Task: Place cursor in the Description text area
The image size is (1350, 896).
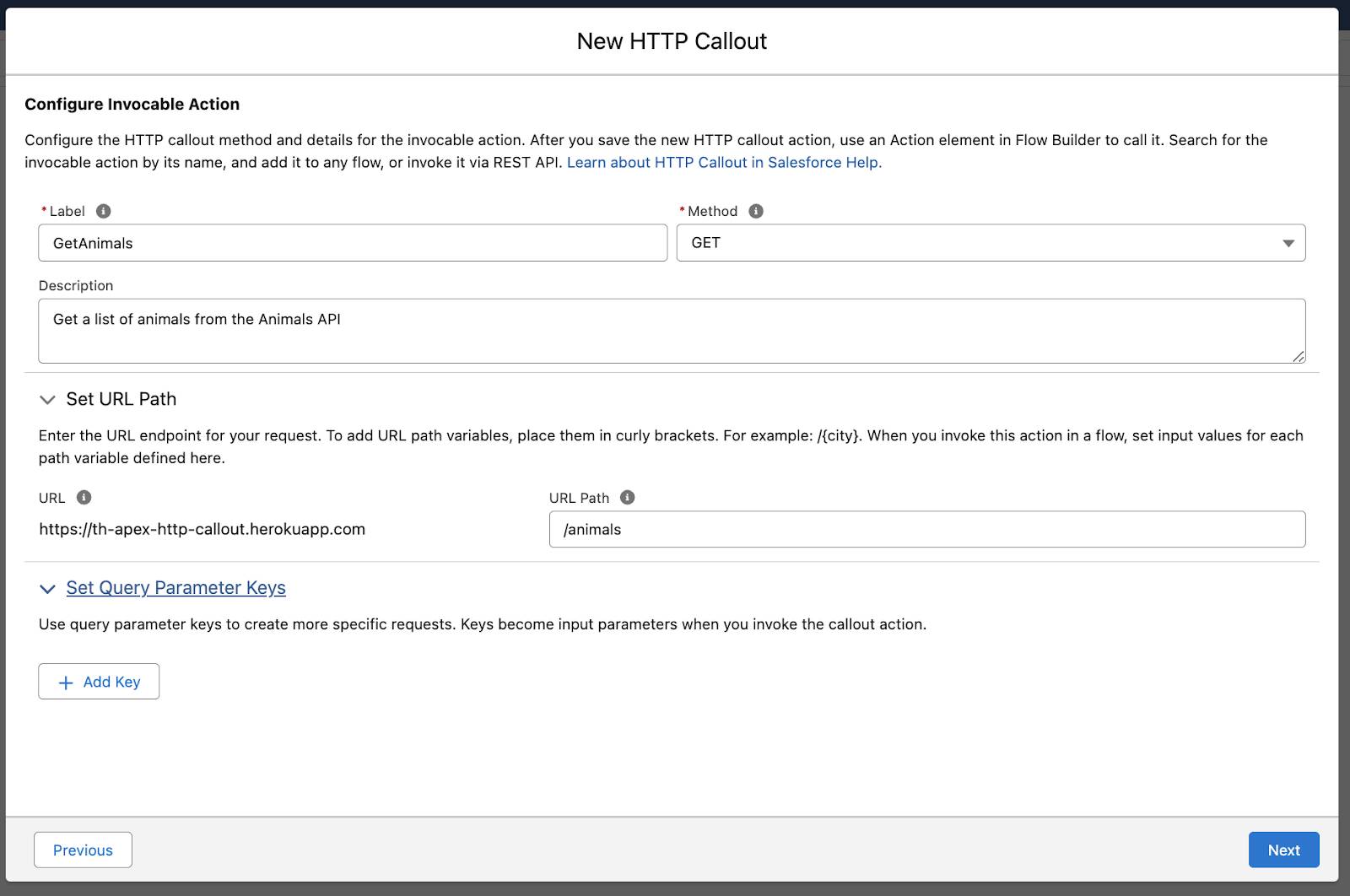Action: click(671, 330)
